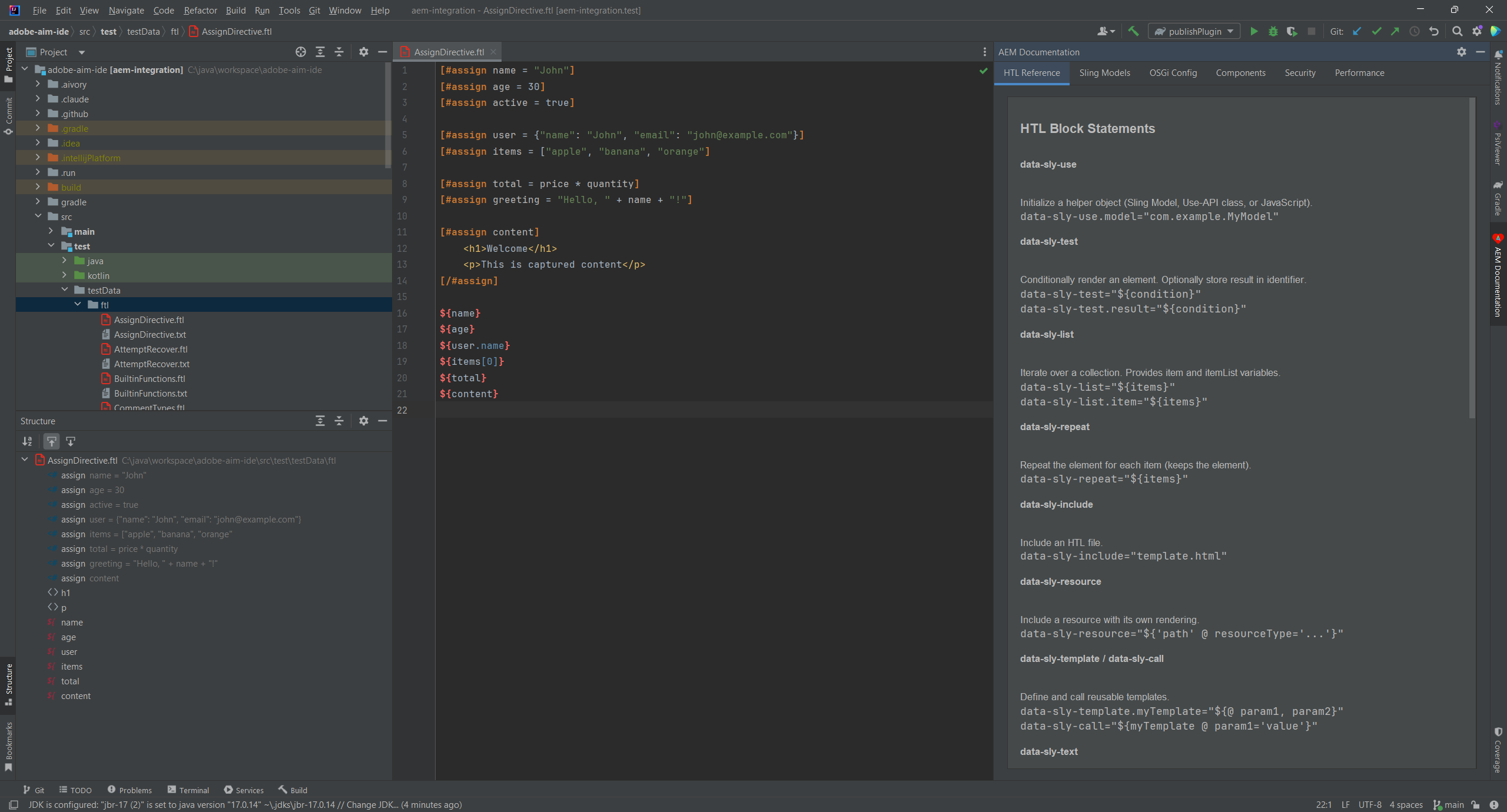
Task: Expand all nodes in Structure panel
Action: pyautogui.click(x=320, y=421)
